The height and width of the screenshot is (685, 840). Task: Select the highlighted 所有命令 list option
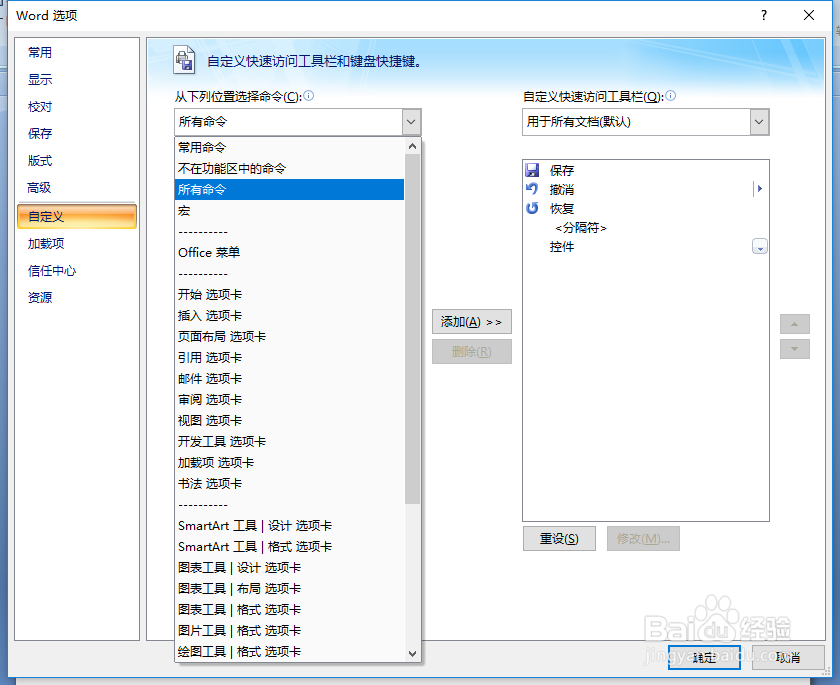click(x=289, y=189)
